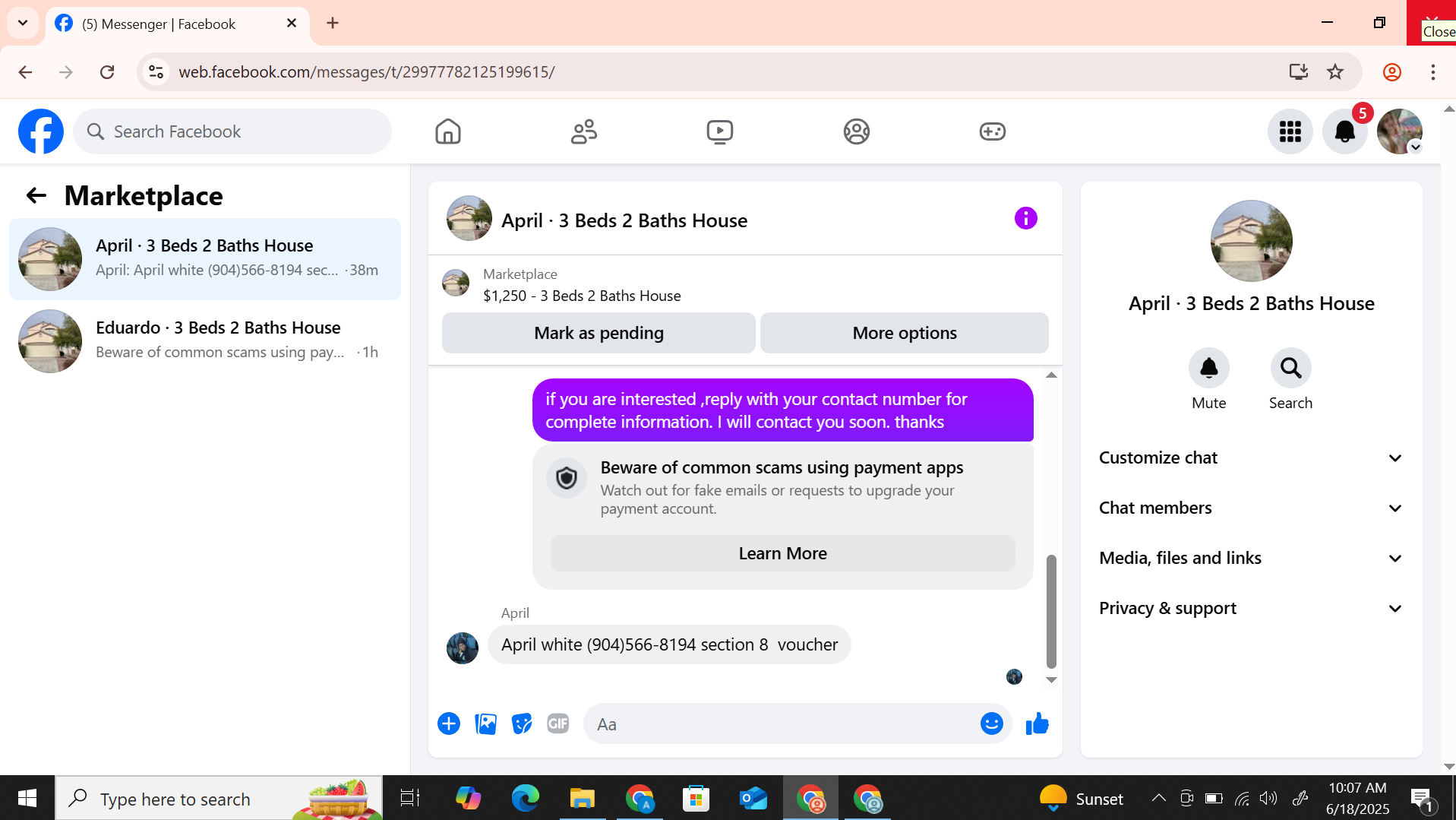Viewport: 1456px width, 820px height.
Task: Open the large house listing thumbnail in sidebar
Action: coord(1251,241)
